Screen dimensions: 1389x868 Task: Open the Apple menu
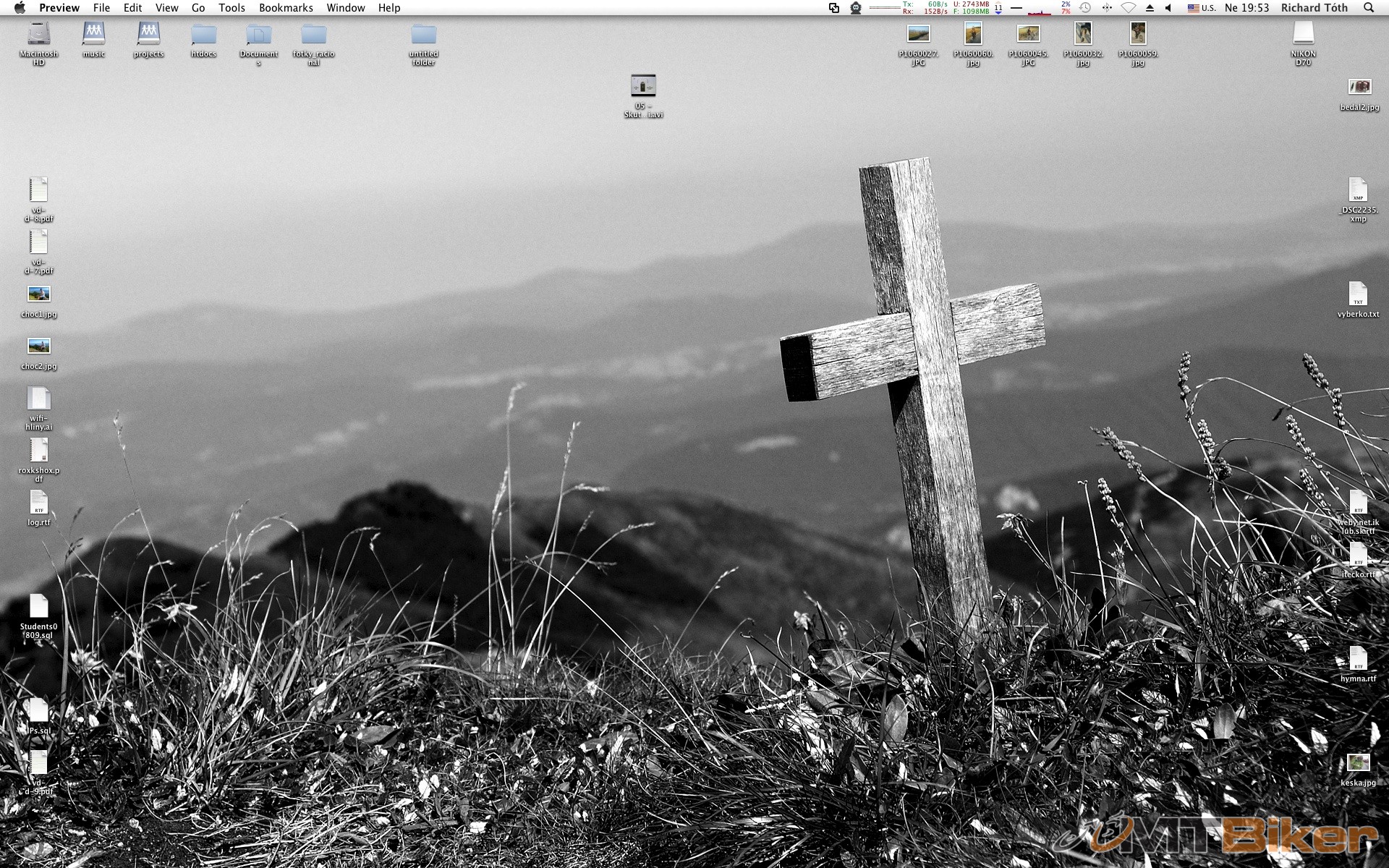[x=20, y=8]
